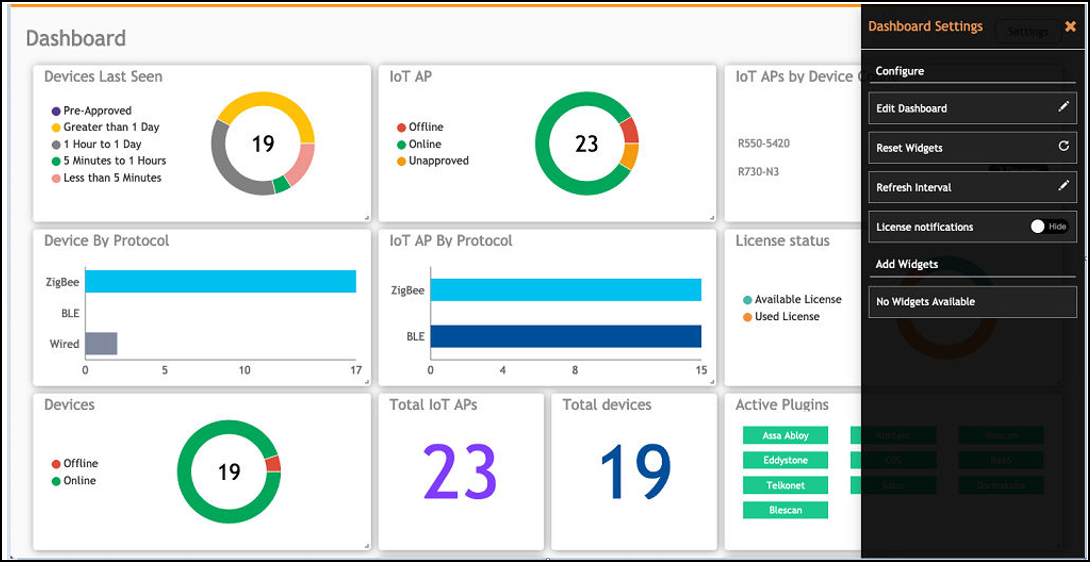1090x562 pixels.
Task: Click the pencil icon beside Edit Dashboard
Action: point(1063,108)
